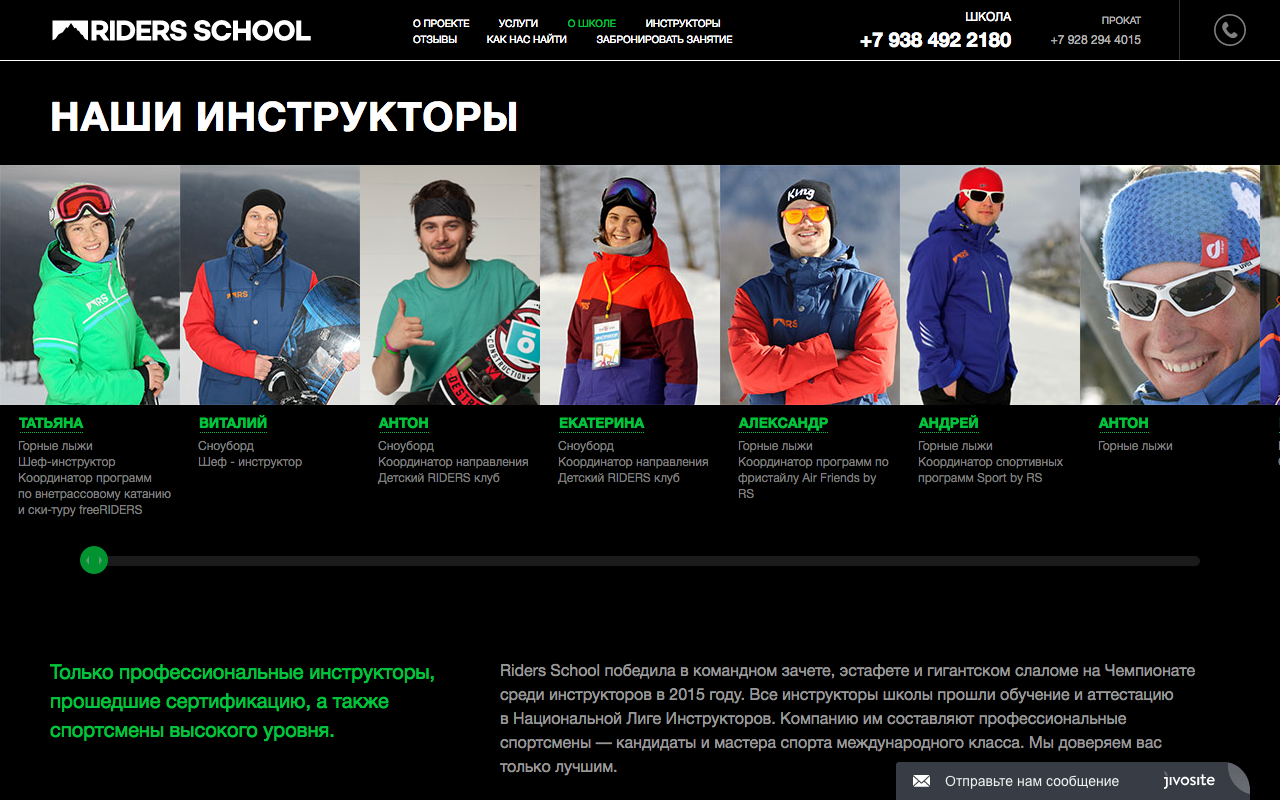Click the Виталий name link
Viewport: 1280px width, 800px height.
pos(233,423)
